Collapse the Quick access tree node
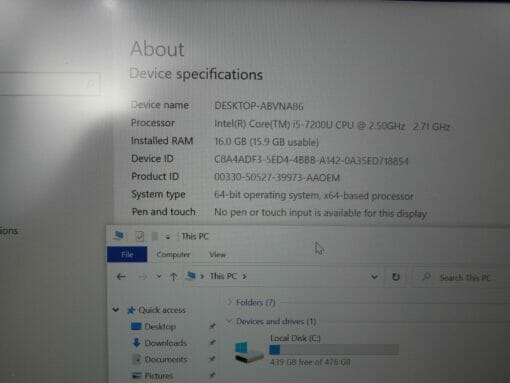 [116, 310]
